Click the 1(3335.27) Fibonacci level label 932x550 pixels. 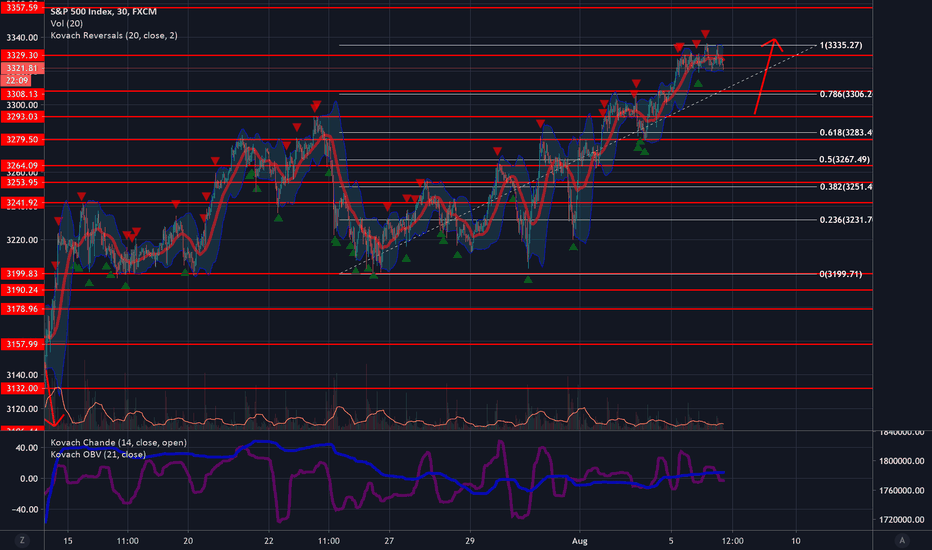[841, 45]
